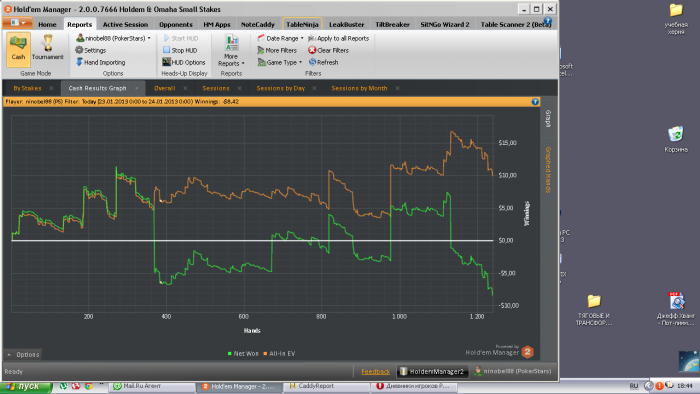Open the TiltBreaker tab
Viewport: 700px width, 394px height.
tap(392, 25)
